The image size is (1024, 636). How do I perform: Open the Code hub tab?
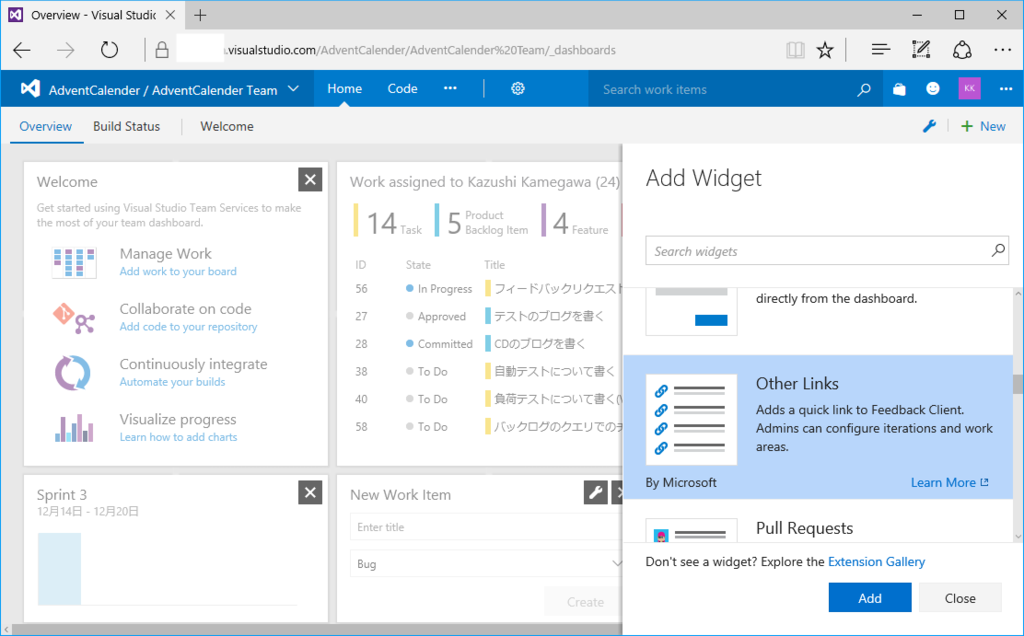[402, 88]
